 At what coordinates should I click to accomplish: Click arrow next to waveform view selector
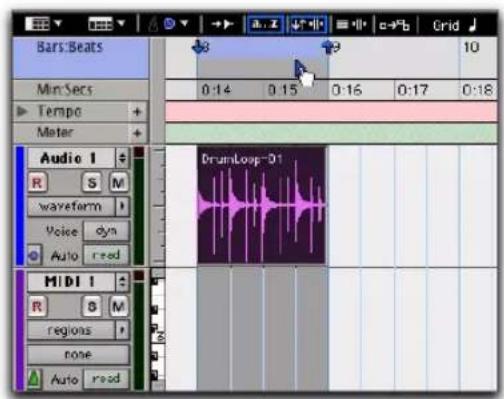[122, 206]
